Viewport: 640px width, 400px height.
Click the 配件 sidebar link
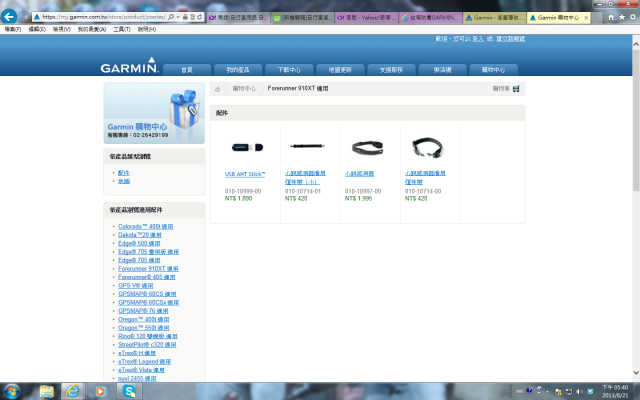click(124, 173)
